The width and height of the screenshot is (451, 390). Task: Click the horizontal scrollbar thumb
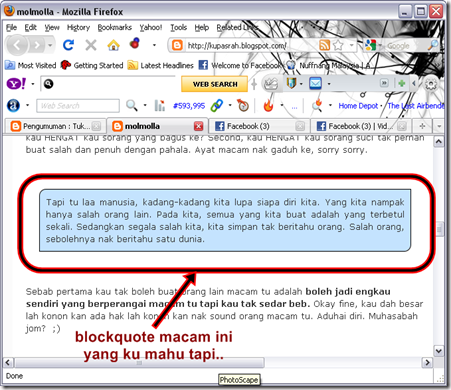[x=139, y=362]
